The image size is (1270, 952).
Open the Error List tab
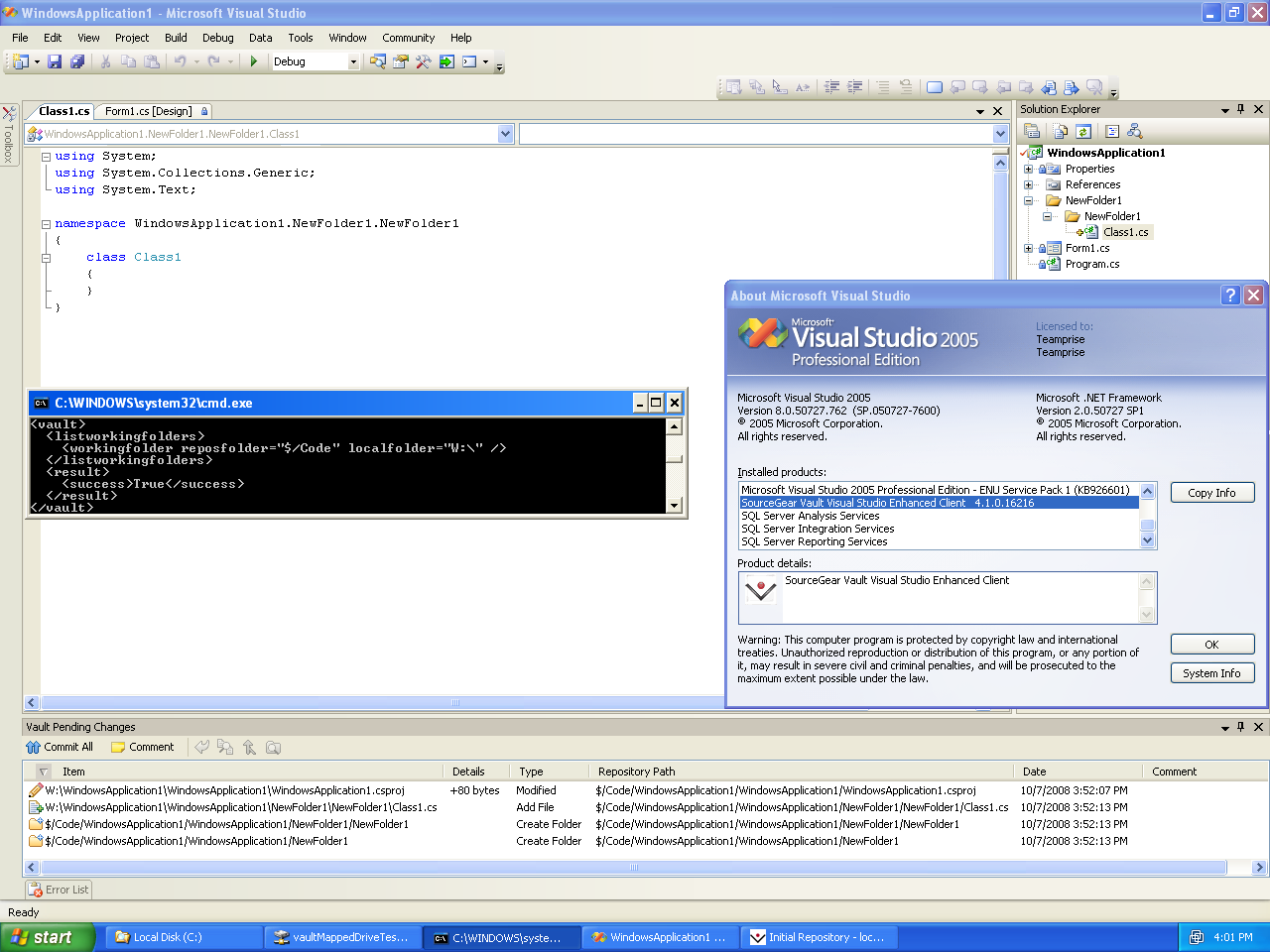[x=59, y=890]
